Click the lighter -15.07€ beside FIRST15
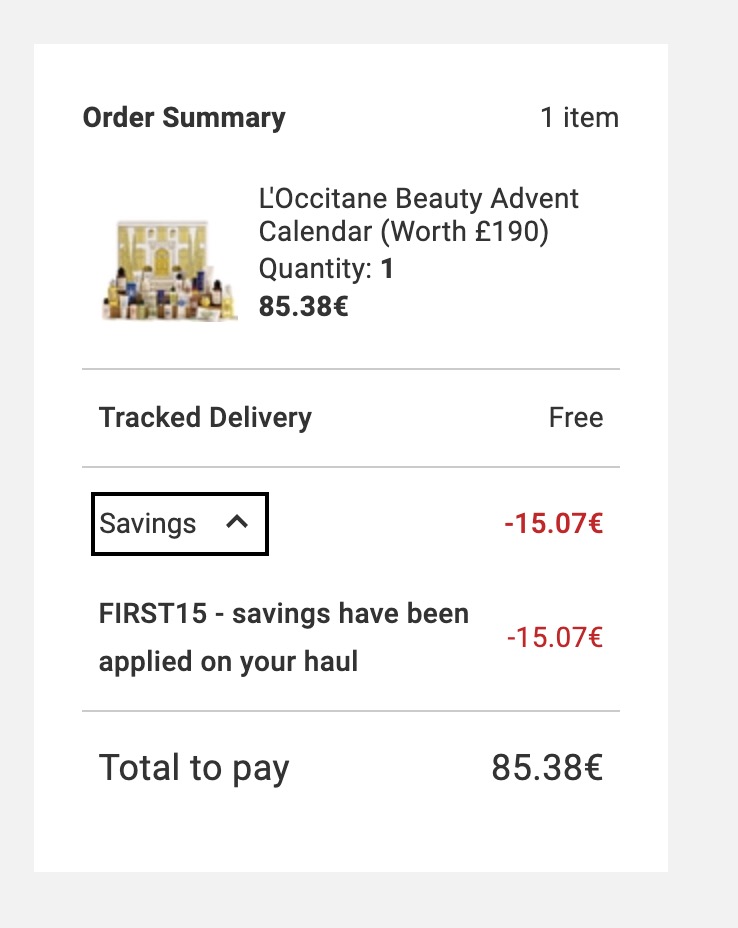738x928 pixels. (555, 637)
